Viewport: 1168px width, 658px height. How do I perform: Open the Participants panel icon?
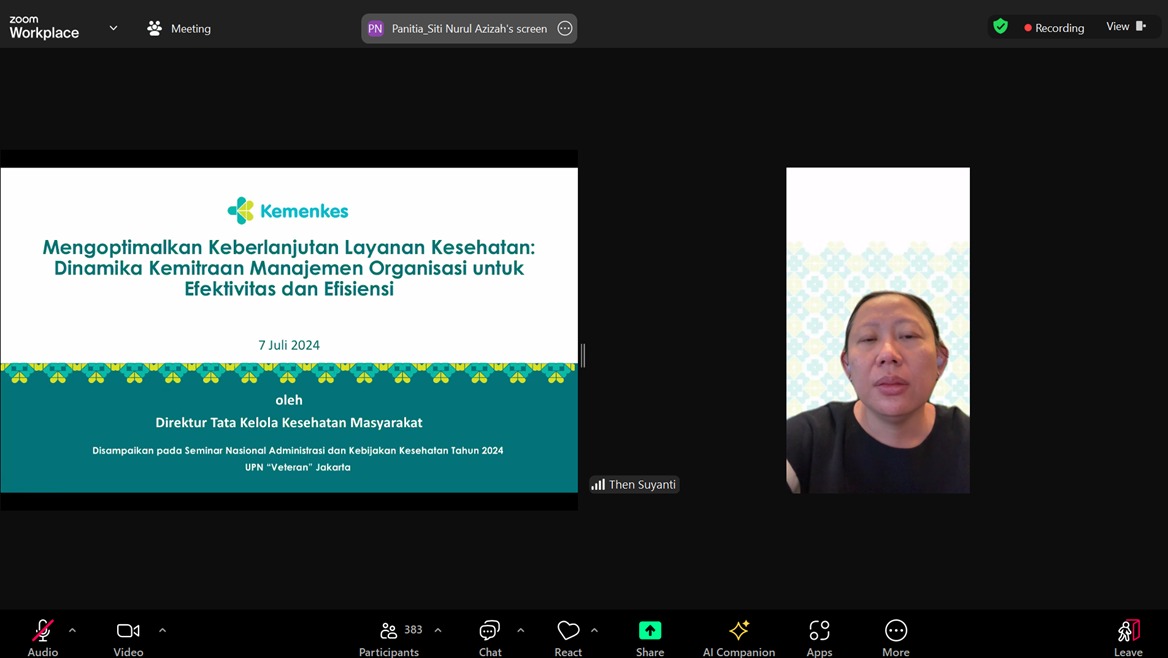[x=389, y=631]
